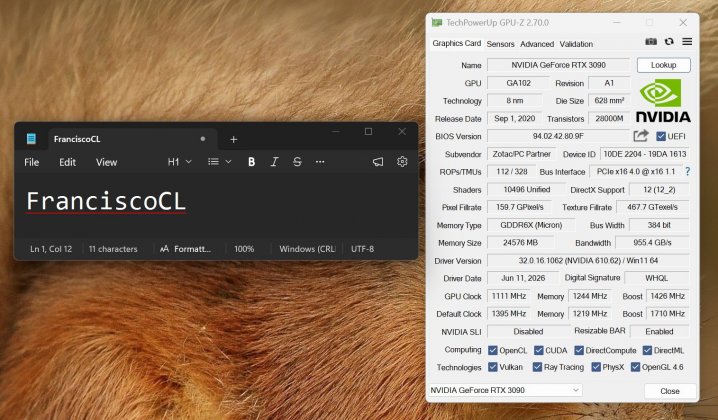Click the Digital Signature WHQL value
Image resolution: width=718 pixels, height=420 pixels.
pyautogui.click(x=657, y=278)
